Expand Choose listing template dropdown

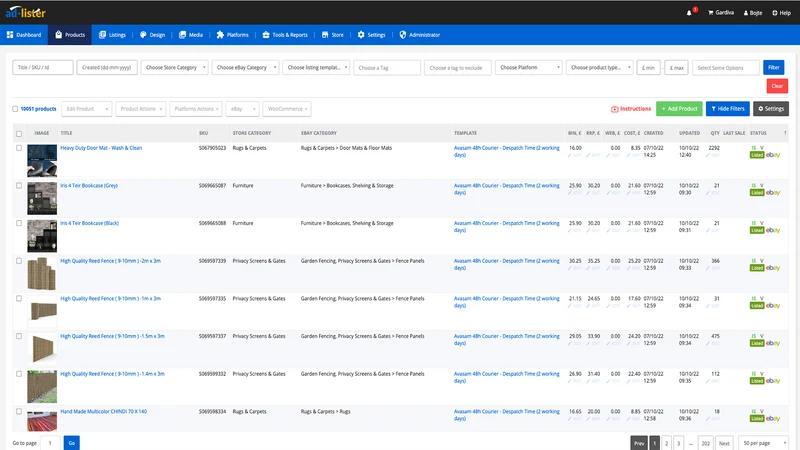point(316,67)
